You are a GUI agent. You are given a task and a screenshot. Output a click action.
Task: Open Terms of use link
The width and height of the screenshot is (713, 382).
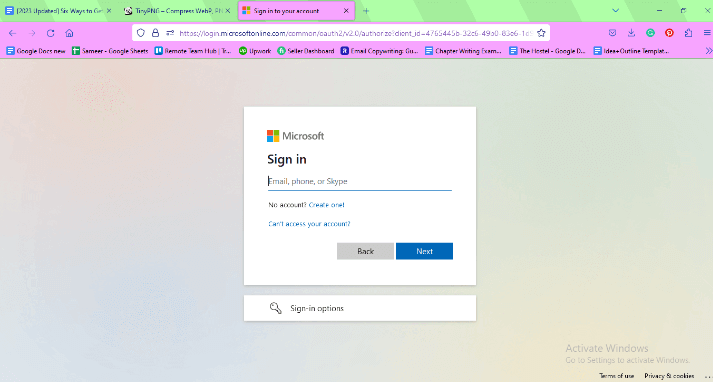pos(617,376)
